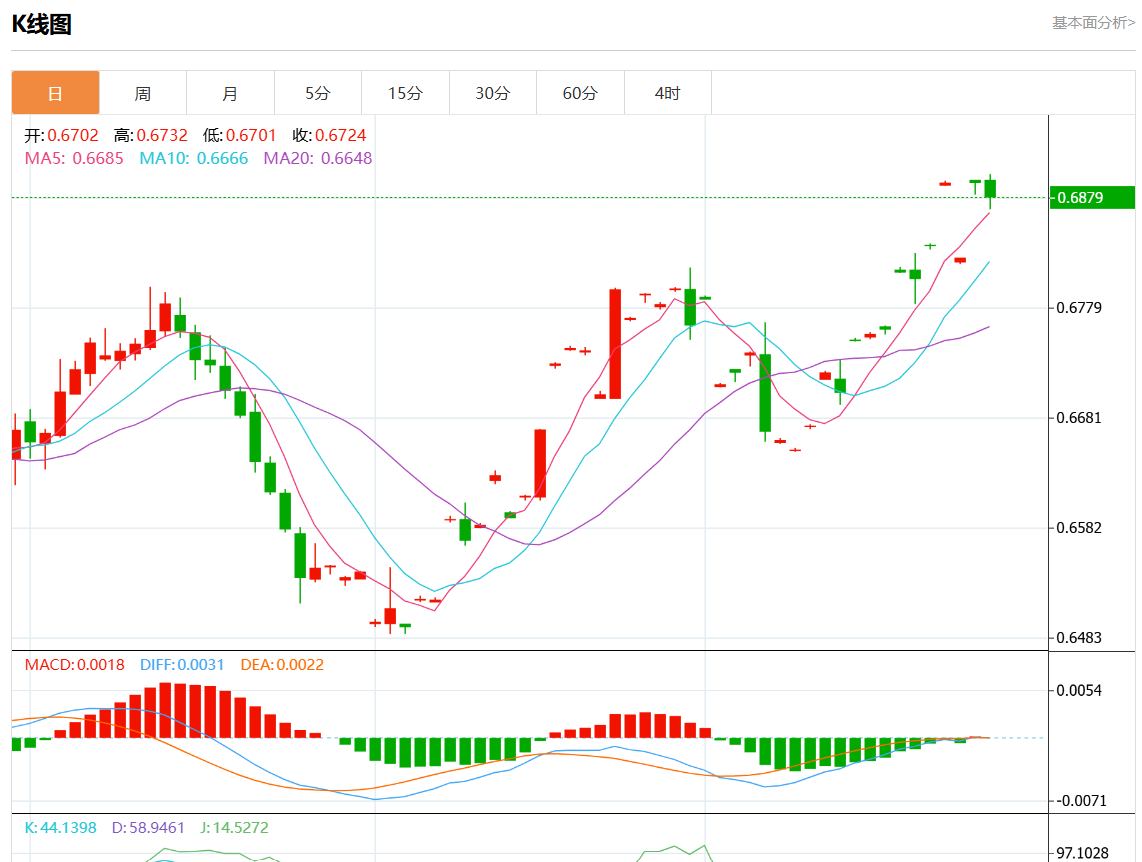Click the 0.6582 price axis label
This screenshot has height=862, width=1142.
(x=1079, y=528)
